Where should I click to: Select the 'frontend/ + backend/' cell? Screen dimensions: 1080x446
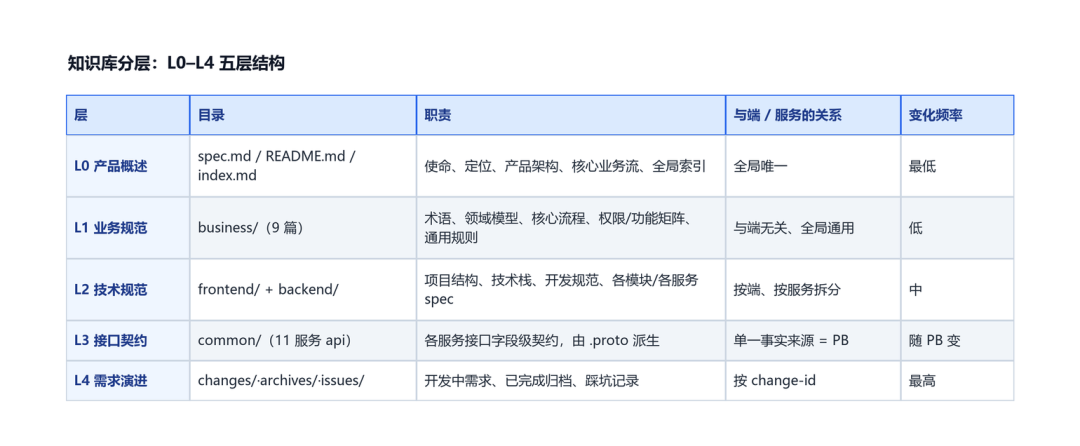(303, 290)
